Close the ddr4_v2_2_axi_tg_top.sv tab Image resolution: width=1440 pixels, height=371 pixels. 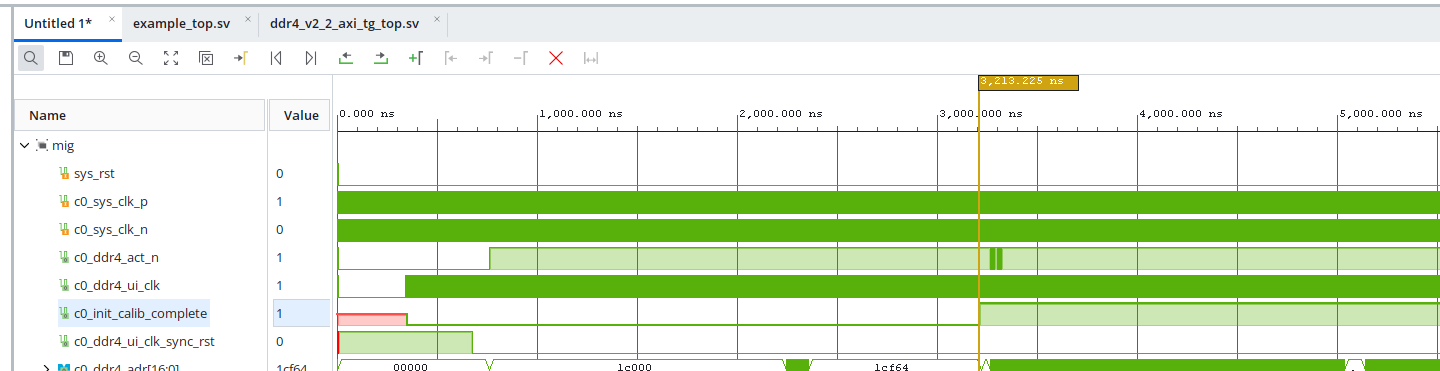pyautogui.click(x=437, y=19)
